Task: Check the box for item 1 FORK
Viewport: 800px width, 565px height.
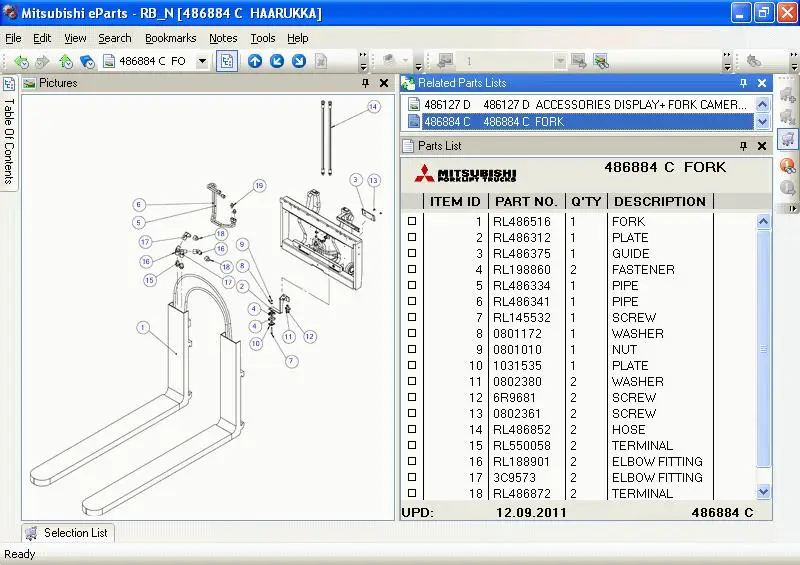Action: [412, 221]
